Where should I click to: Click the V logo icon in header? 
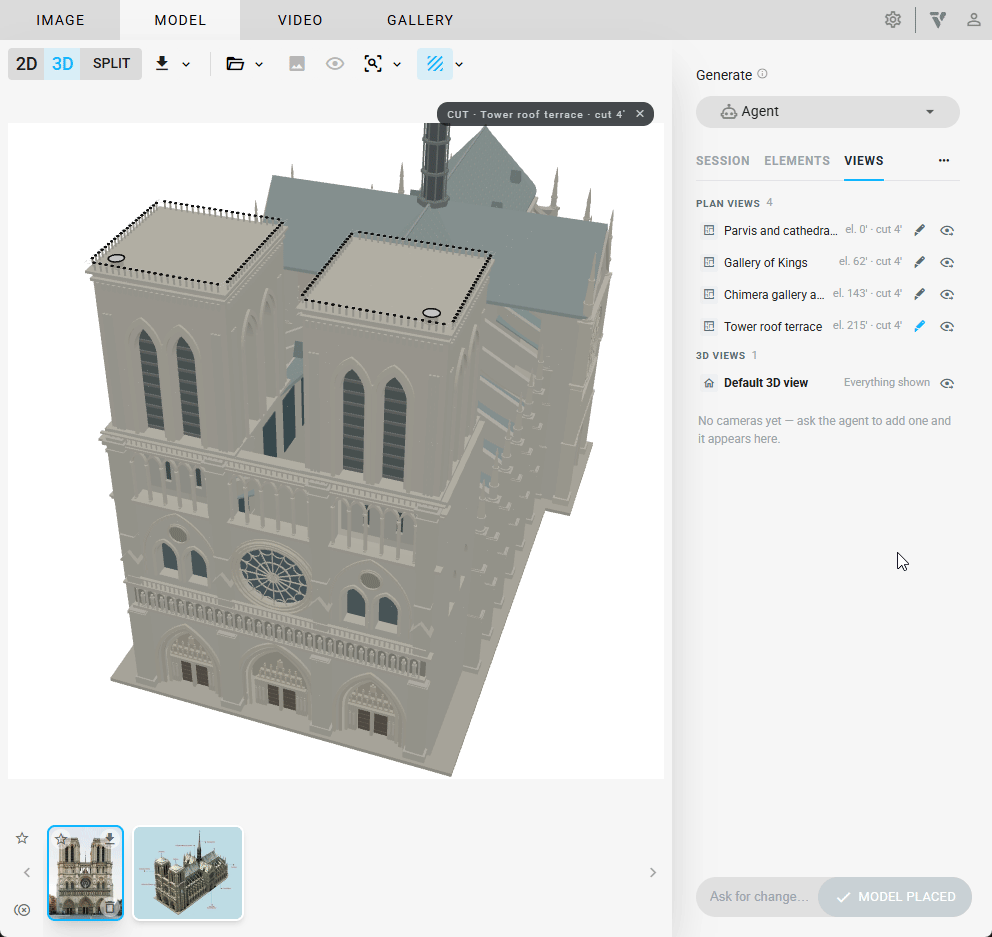click(938, 20)
